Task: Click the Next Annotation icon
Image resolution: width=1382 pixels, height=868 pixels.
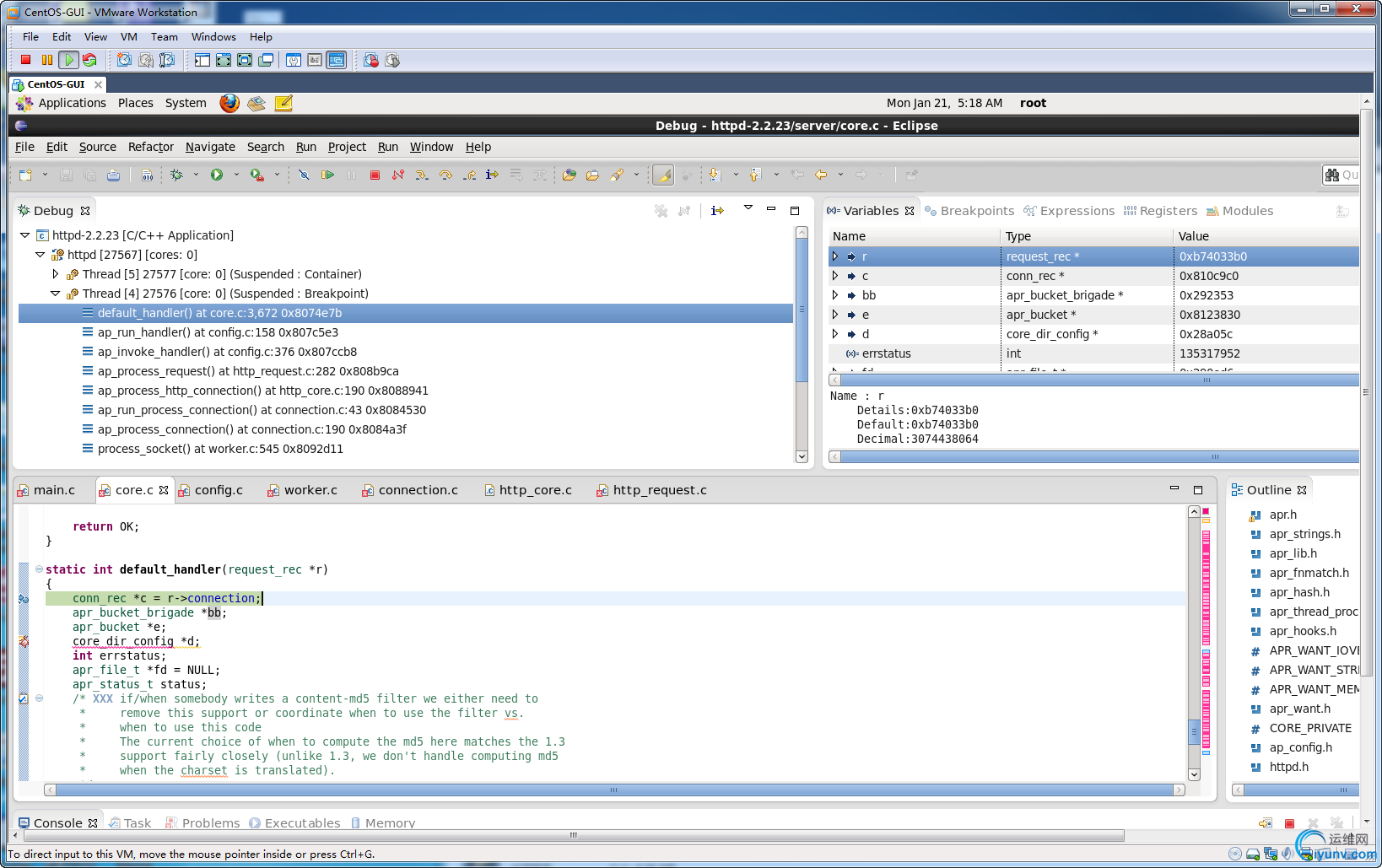Action: tap(715, 175)
